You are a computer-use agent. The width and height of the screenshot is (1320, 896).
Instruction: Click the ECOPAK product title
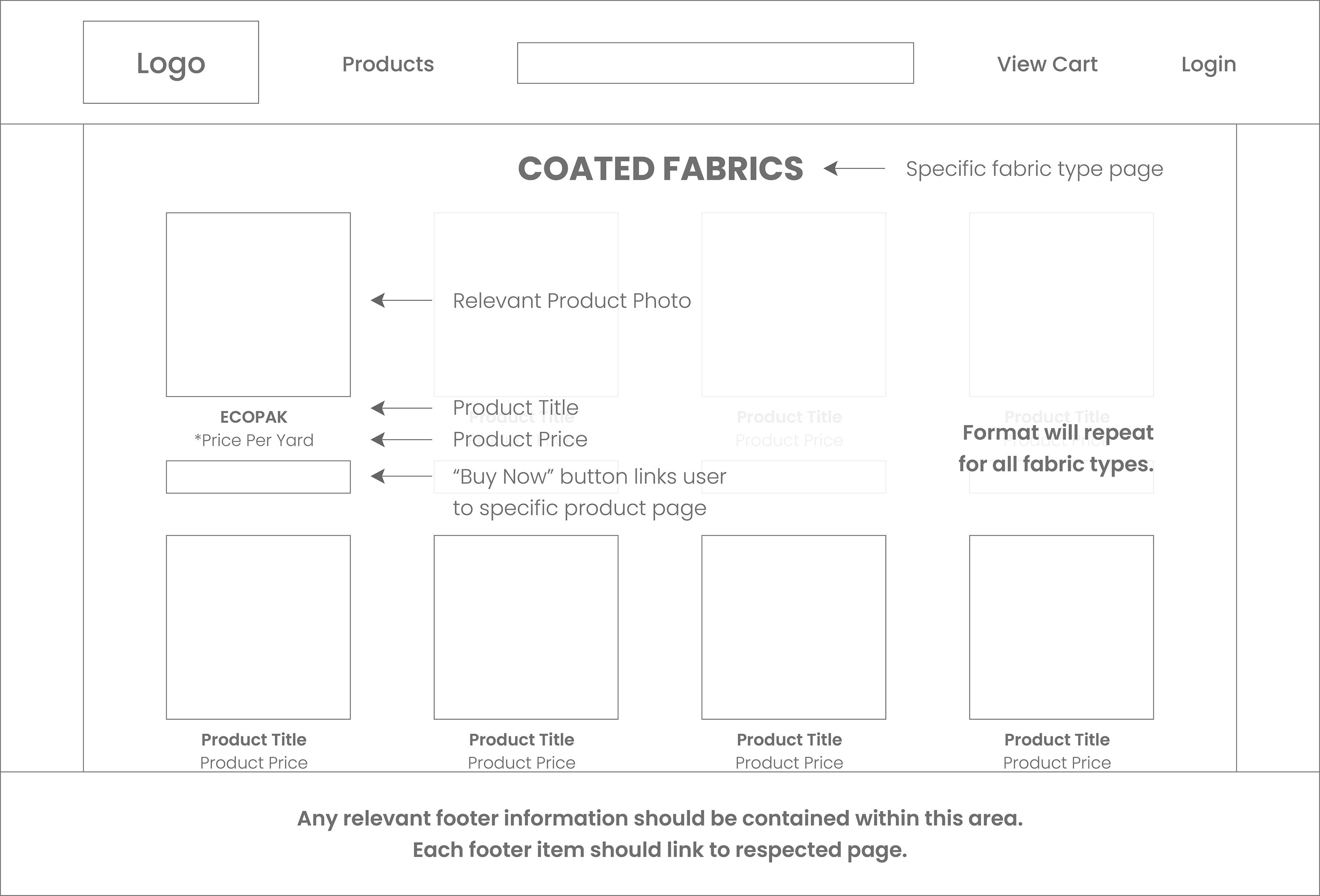pos(253,417)
